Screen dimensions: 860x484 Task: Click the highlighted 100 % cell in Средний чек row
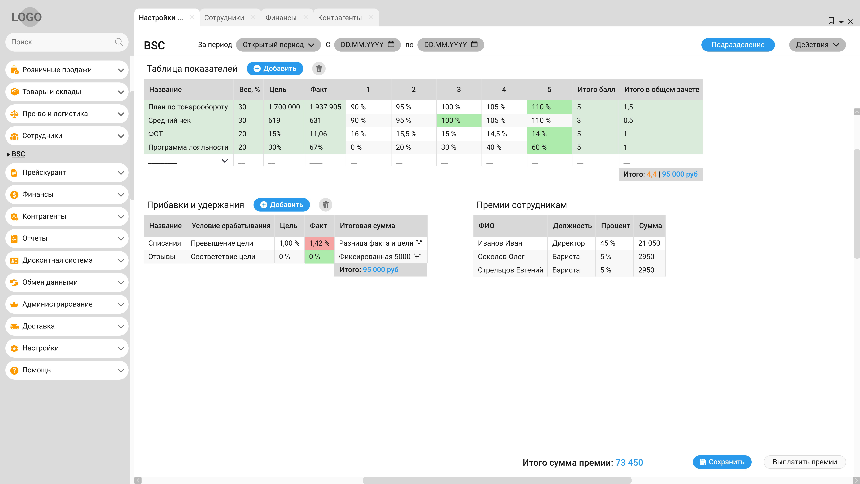[459, 120]
